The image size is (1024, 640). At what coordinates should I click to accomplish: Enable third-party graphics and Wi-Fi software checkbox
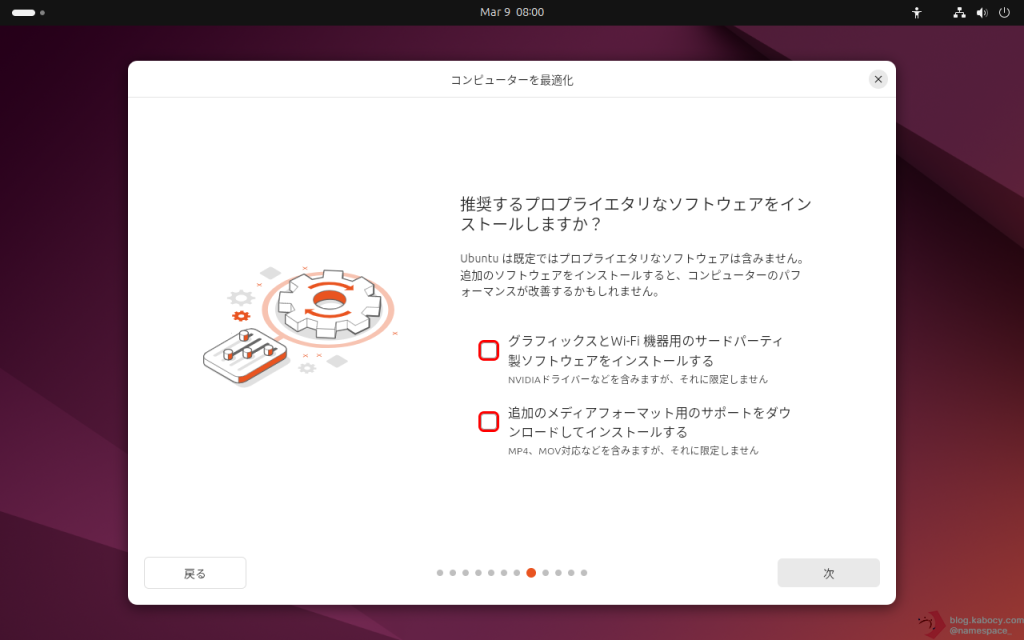pos(488,350)
